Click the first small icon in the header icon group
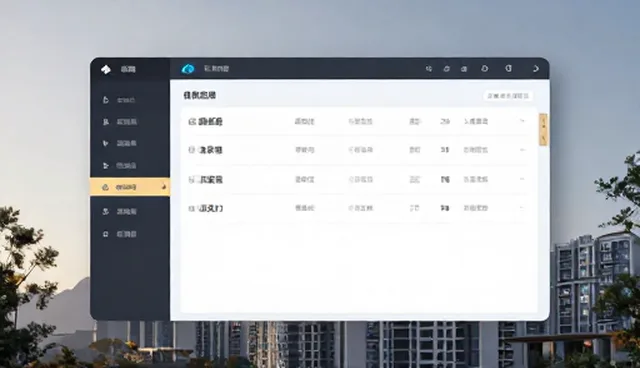640x368 pixels. [429, 69]
